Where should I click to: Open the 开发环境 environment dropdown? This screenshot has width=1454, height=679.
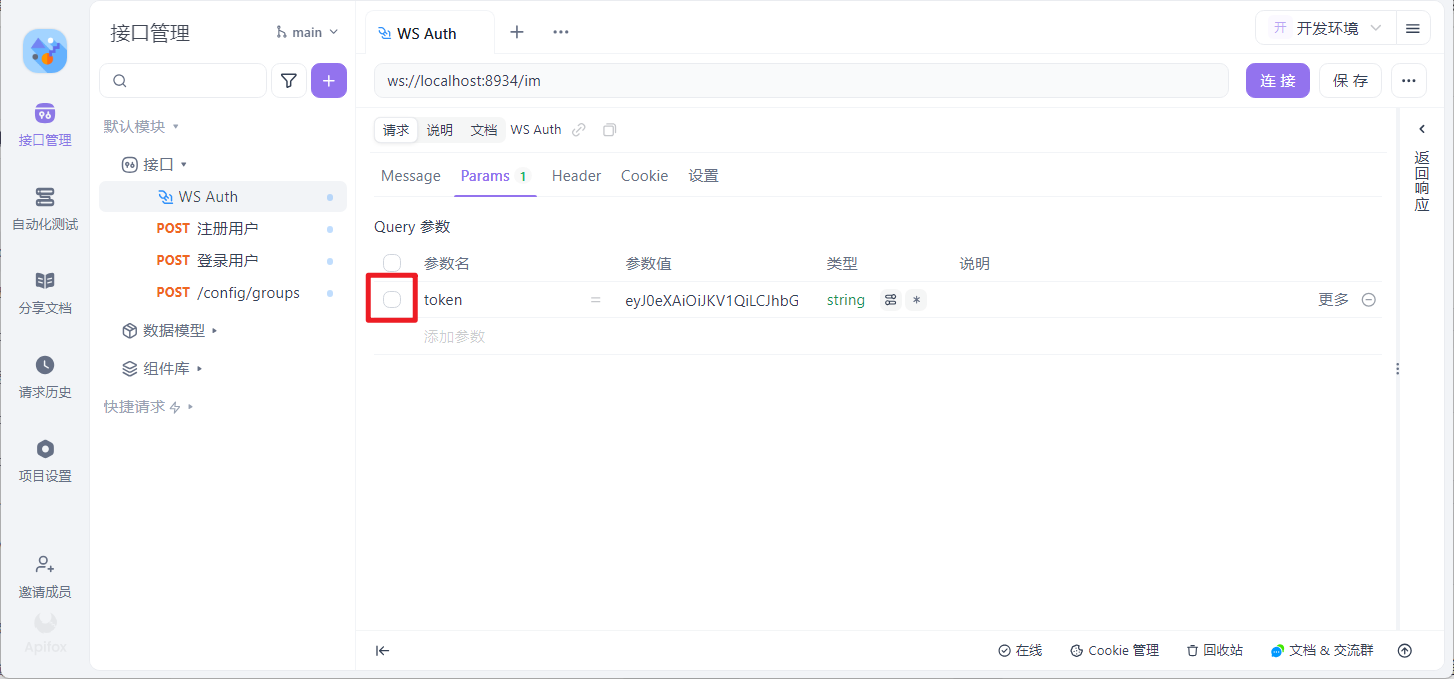coord(1325,28)
